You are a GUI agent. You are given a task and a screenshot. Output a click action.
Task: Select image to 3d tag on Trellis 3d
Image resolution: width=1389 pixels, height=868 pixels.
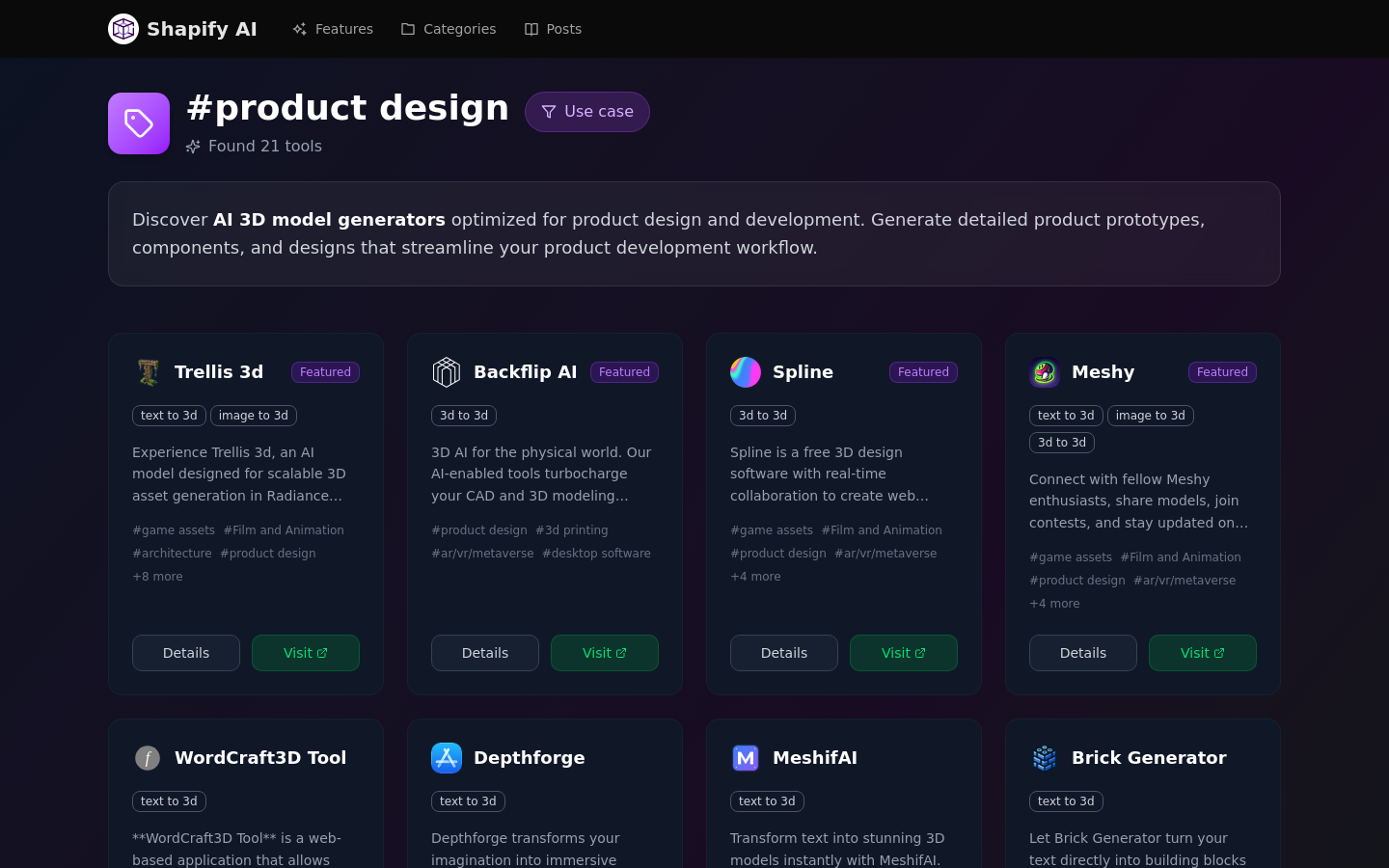click(x=254, y=416)
